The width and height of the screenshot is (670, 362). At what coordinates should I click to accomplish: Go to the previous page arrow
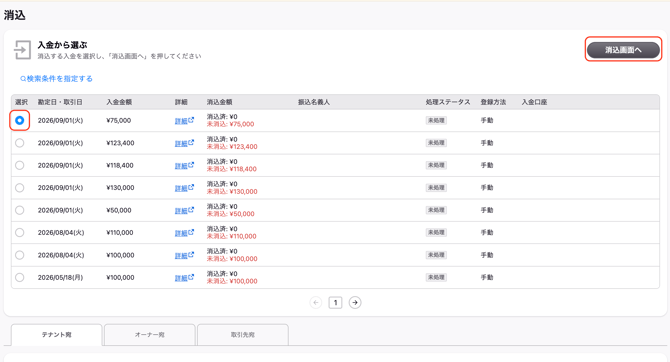316,303
